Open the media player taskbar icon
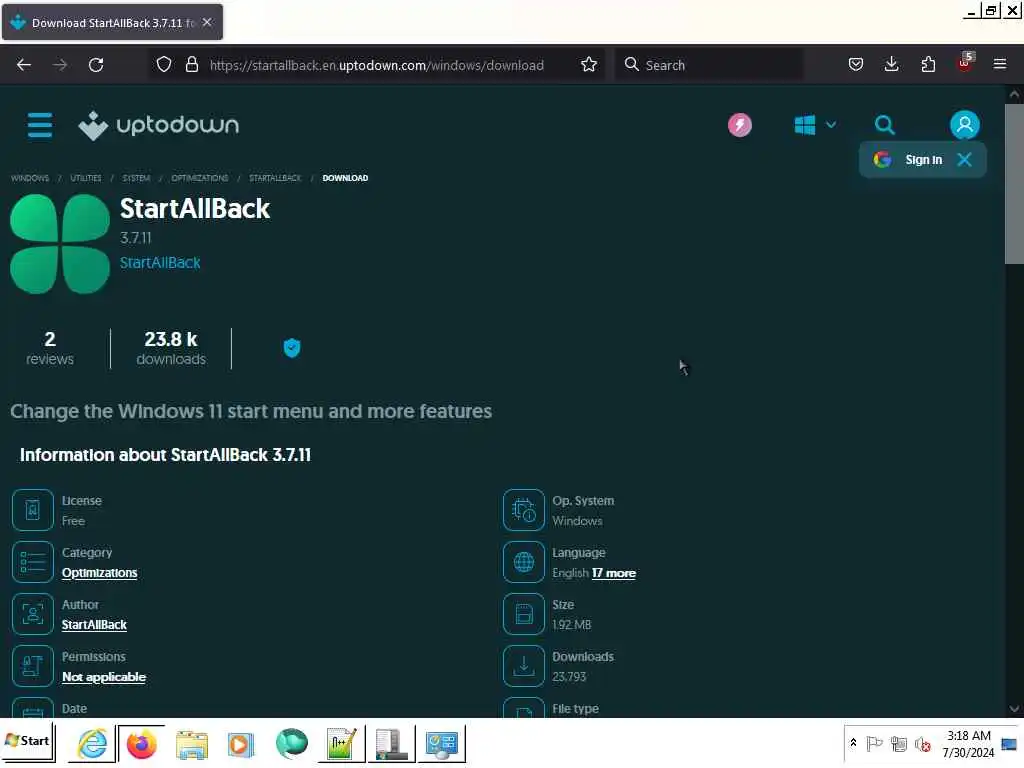The width and height of the screenshot is (1024, 768). (240, 744)
